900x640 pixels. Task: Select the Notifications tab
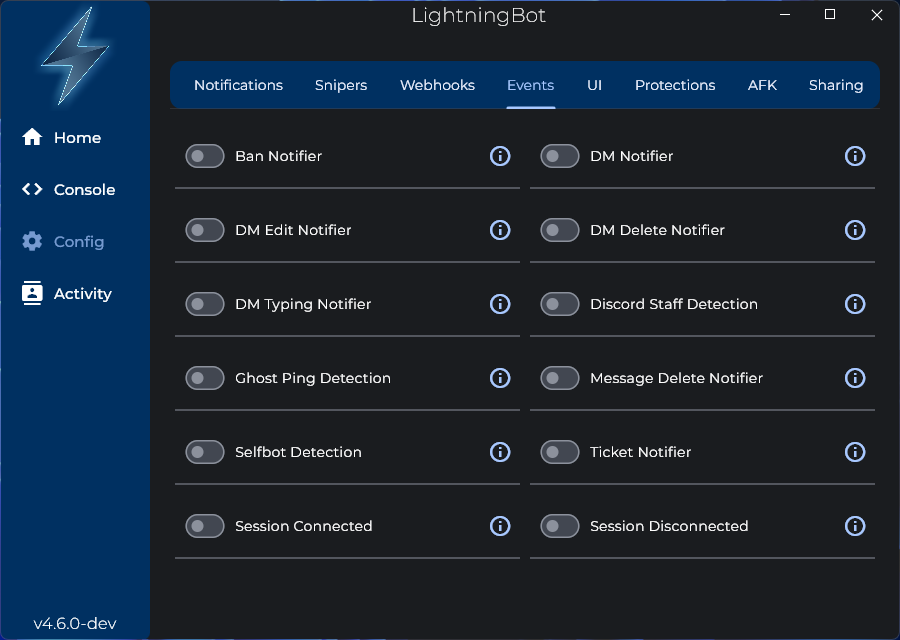(x=238, y=85)
